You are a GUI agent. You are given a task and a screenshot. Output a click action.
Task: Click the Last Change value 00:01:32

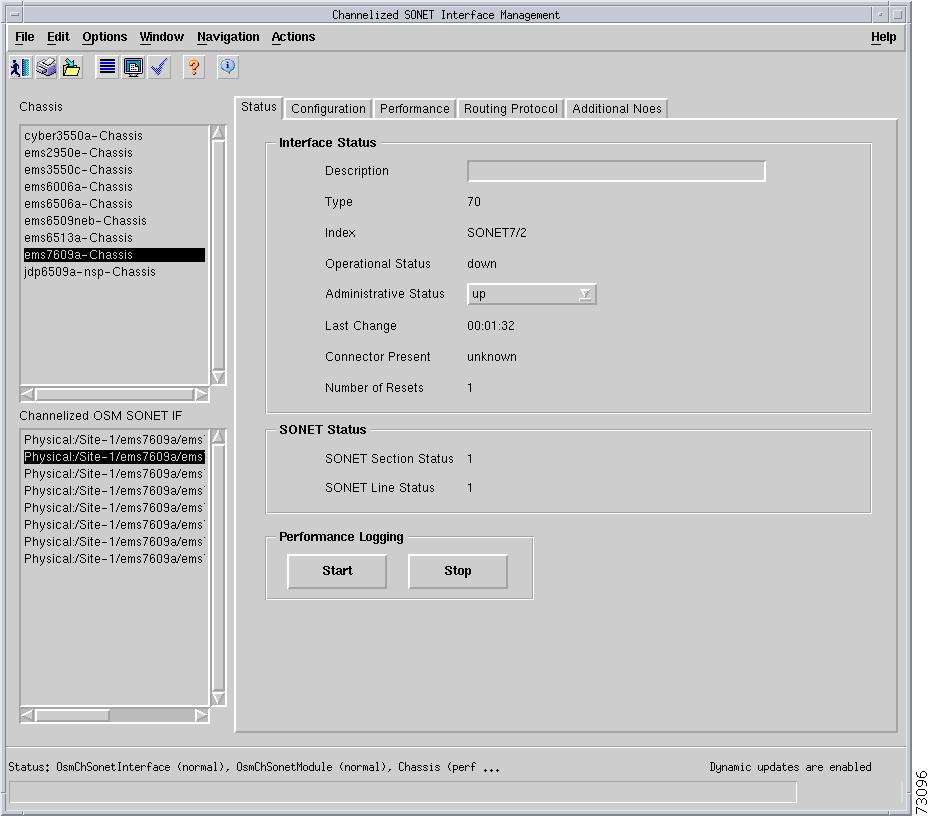[x=491, y=326]
